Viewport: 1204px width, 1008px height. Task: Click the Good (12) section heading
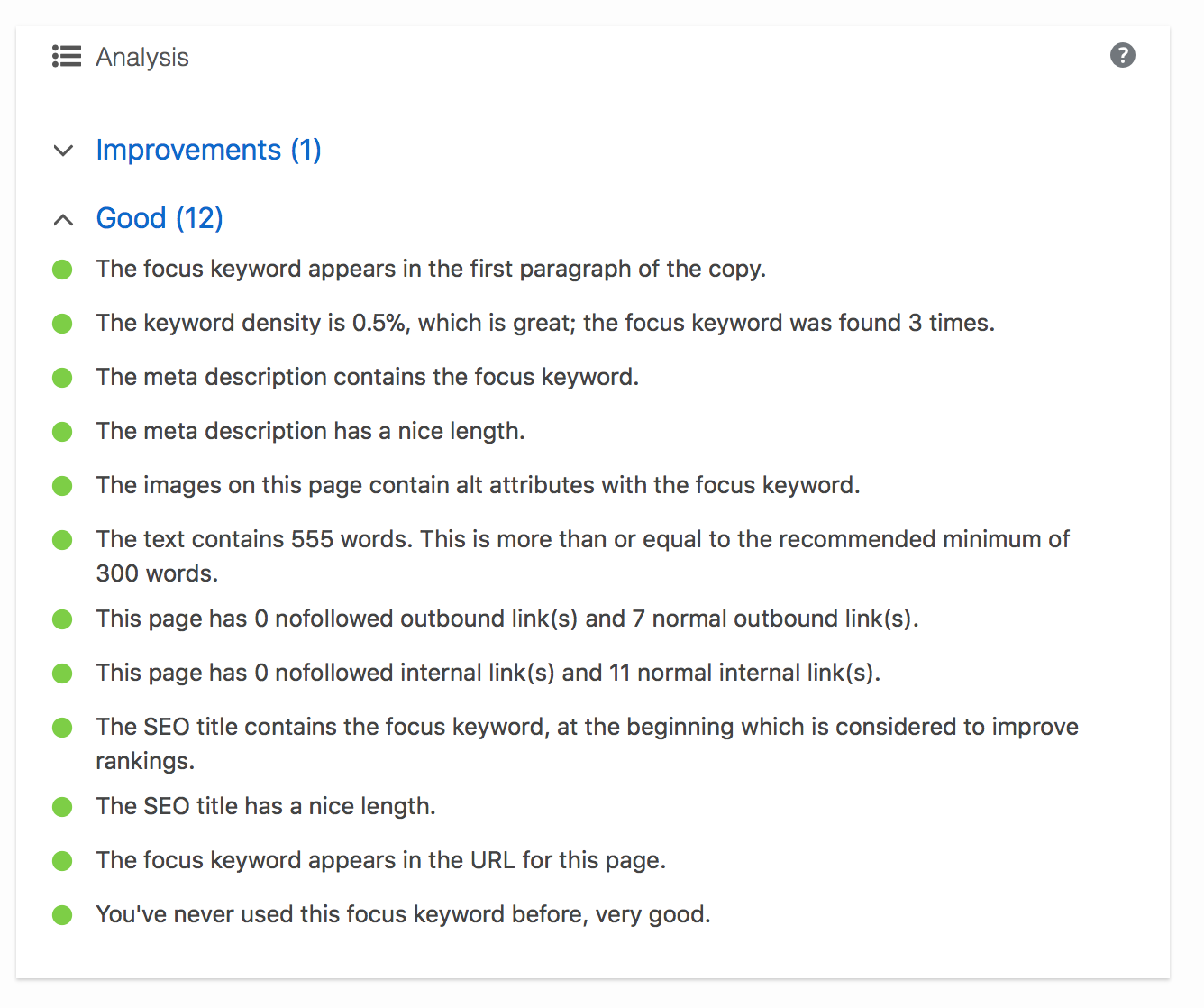tap(160, 218)
